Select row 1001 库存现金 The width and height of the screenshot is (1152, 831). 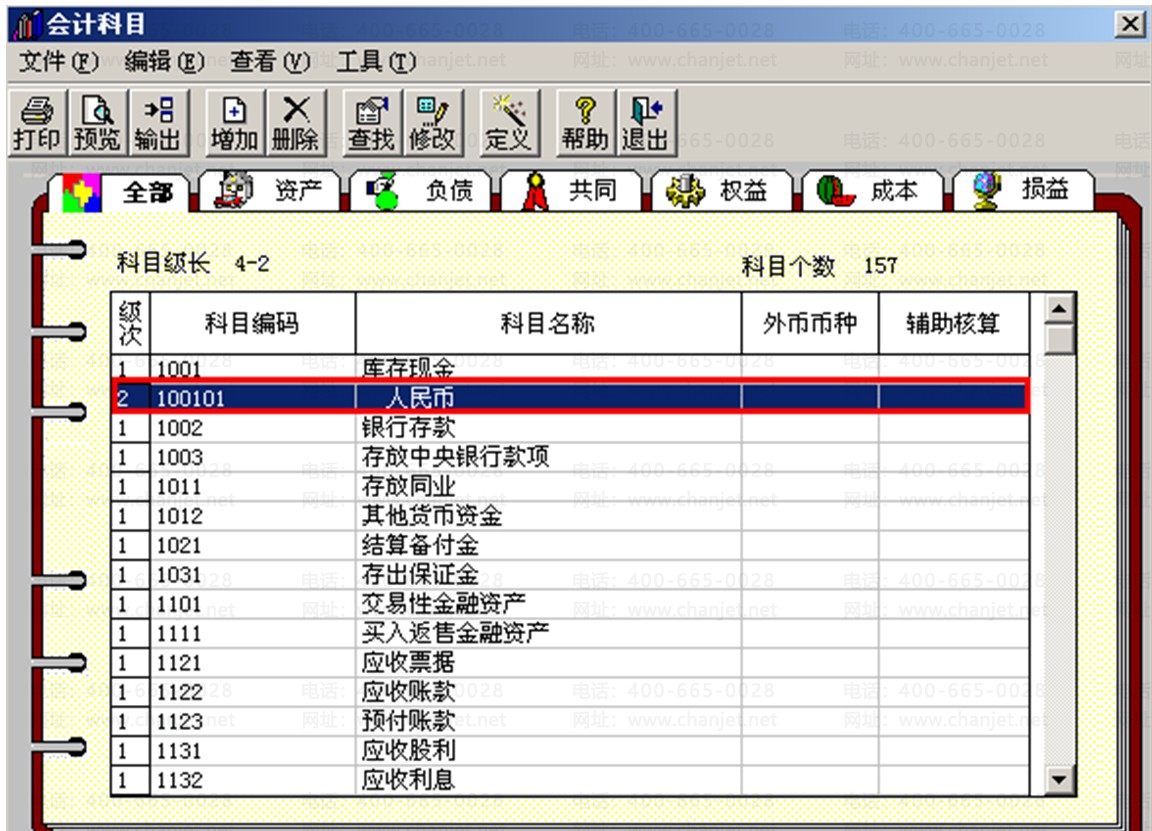pos(570,367)
